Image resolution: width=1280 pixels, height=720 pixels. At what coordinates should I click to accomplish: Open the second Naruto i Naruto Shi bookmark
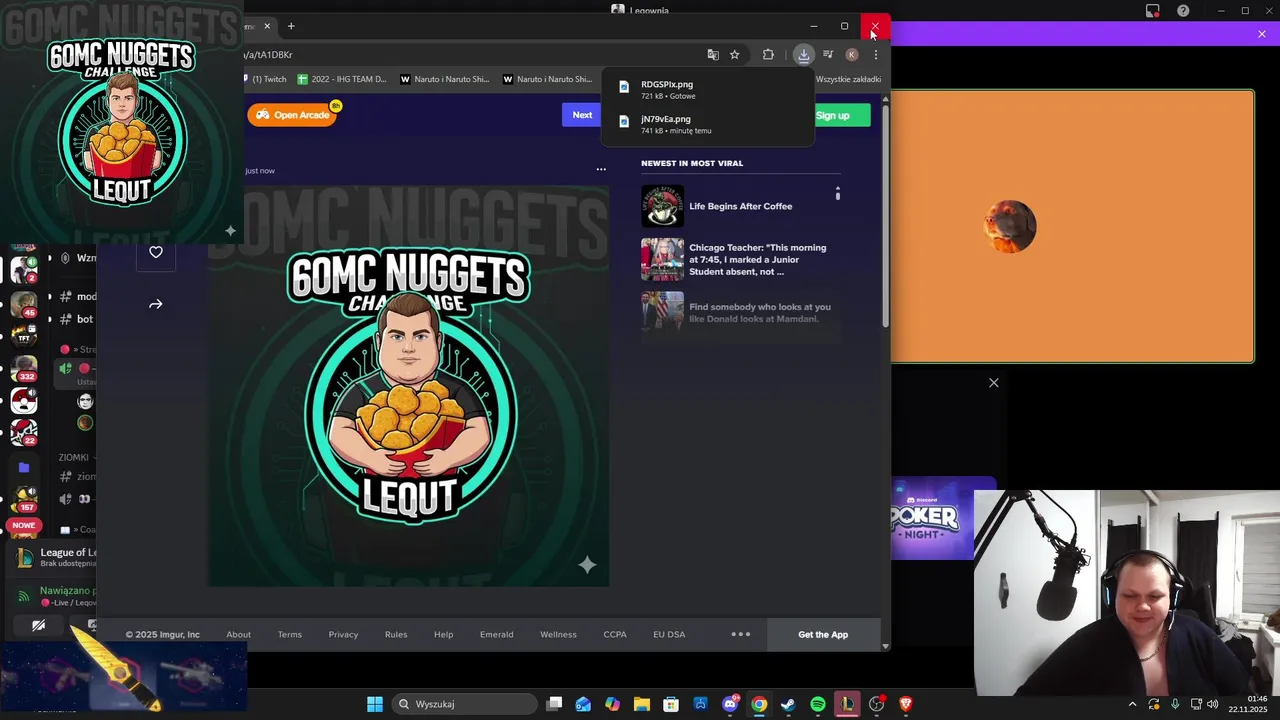coord(548,79)
